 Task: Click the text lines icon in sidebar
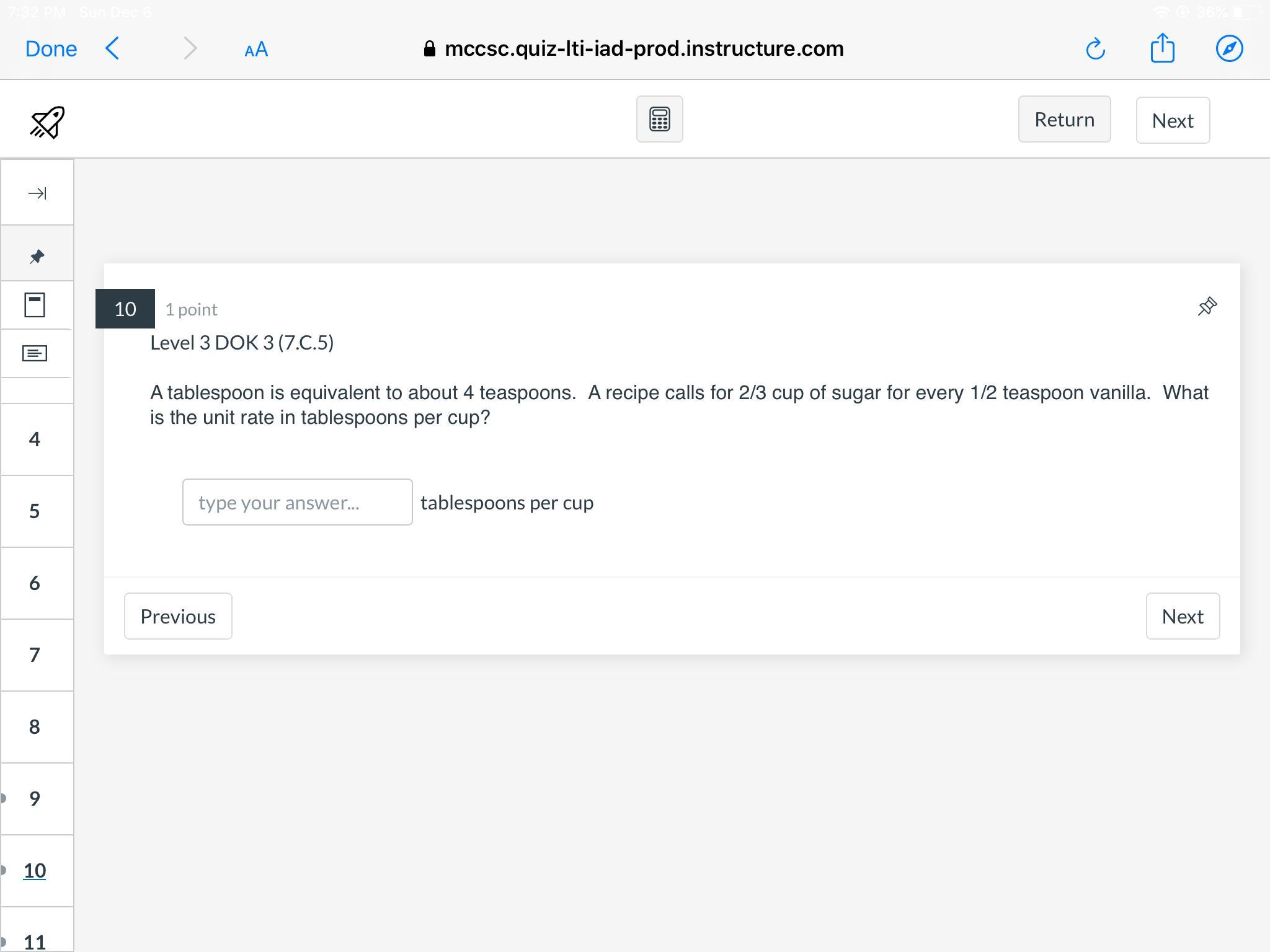(35, 353)
